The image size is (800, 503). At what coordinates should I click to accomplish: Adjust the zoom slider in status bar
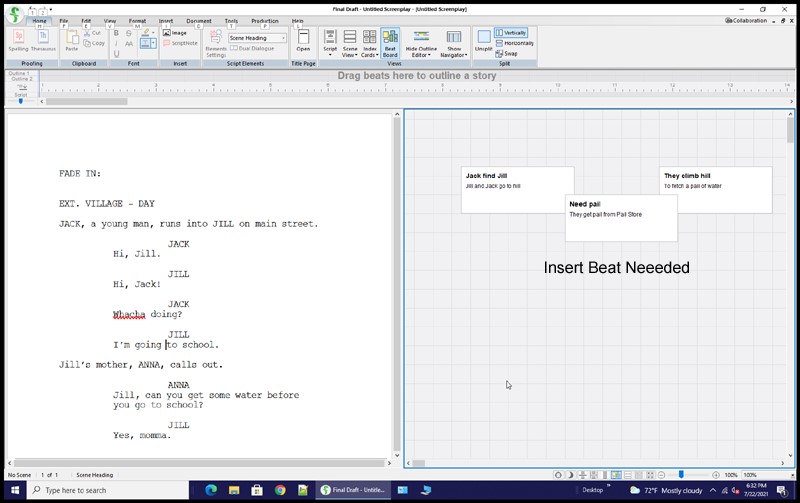682,475
